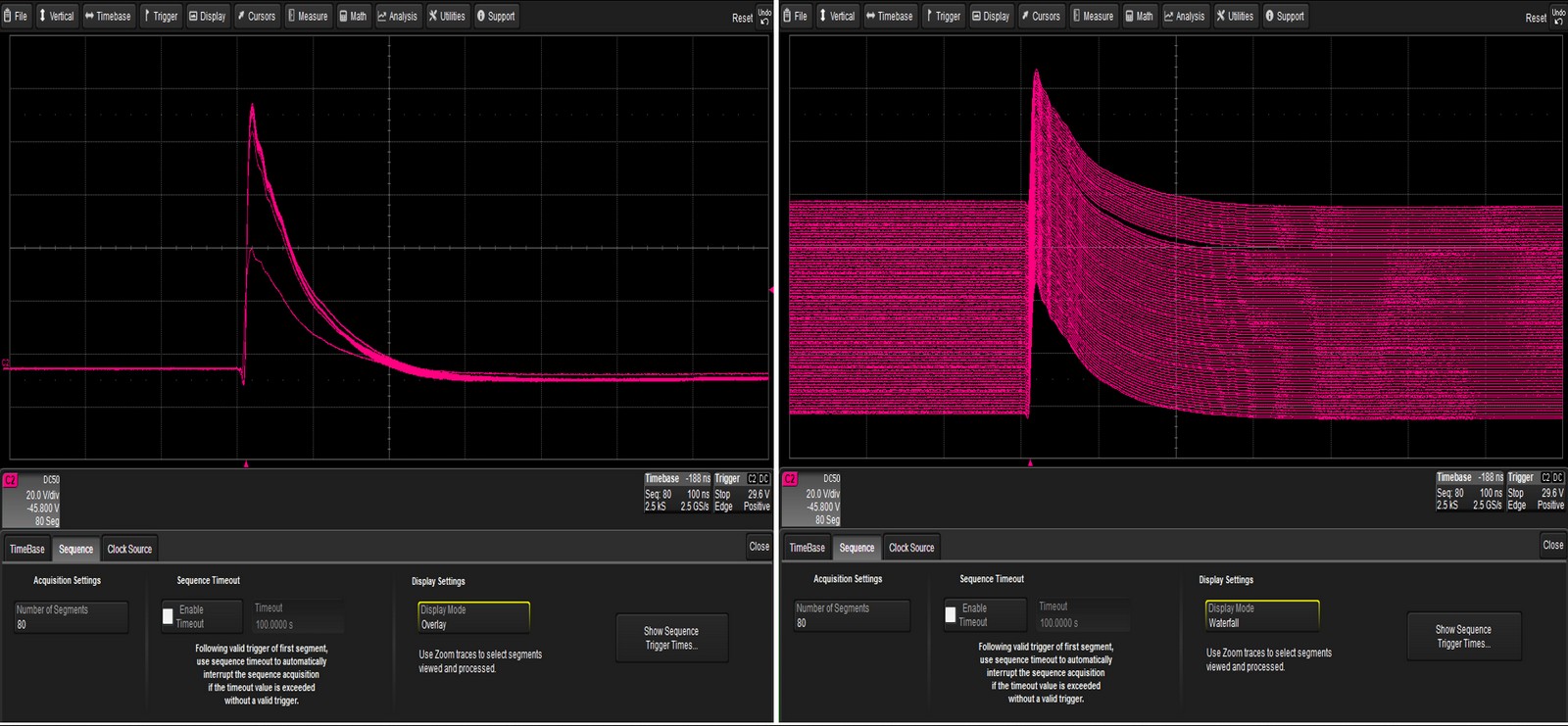Click the Timebase descriptor box in the left window
Screen dimensions: 1568x726
[x=677, y=493]
